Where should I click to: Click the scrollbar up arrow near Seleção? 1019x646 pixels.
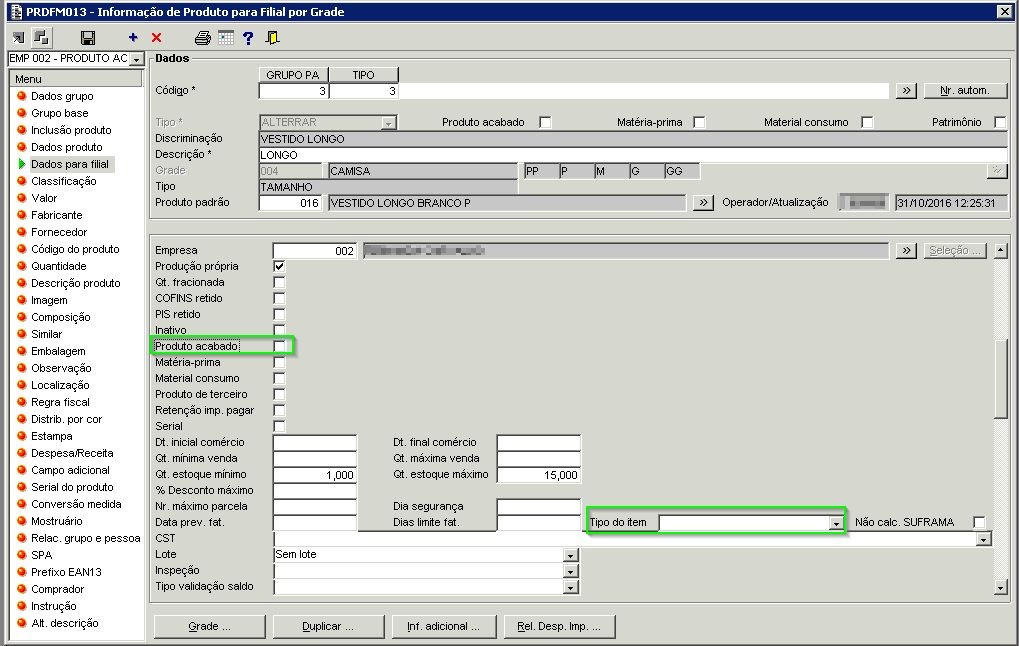click(1001, 250)
